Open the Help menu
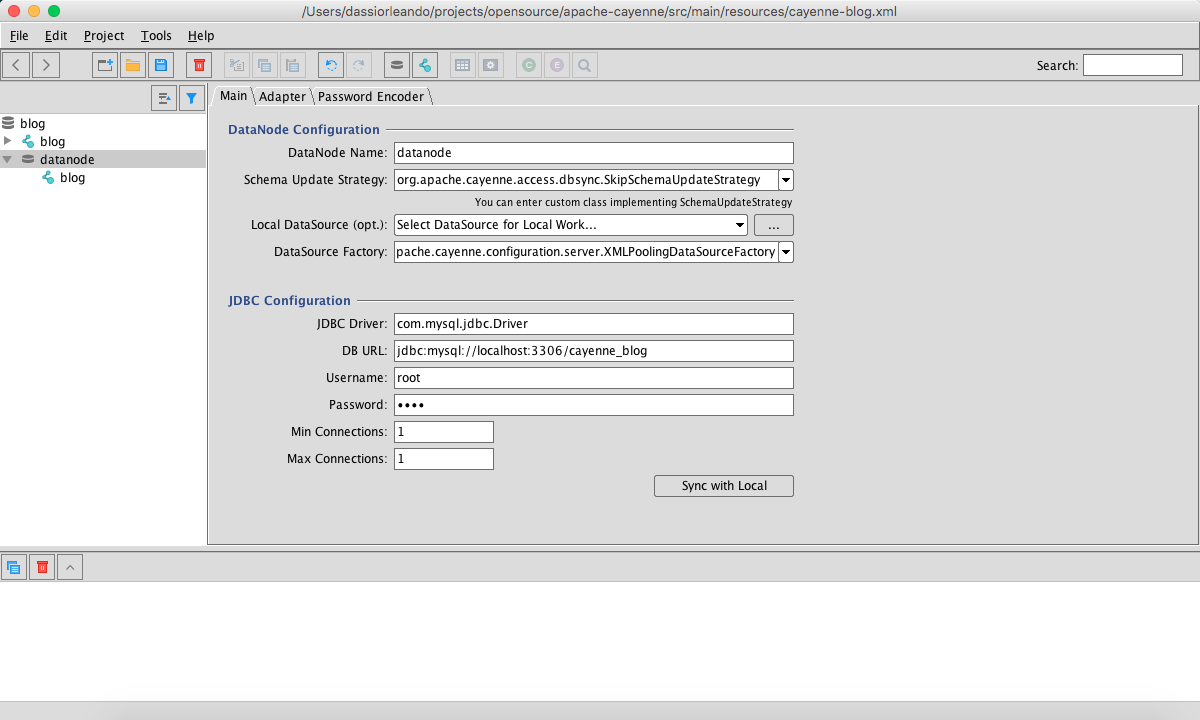The image size is (1200, 720). point(201,35)
